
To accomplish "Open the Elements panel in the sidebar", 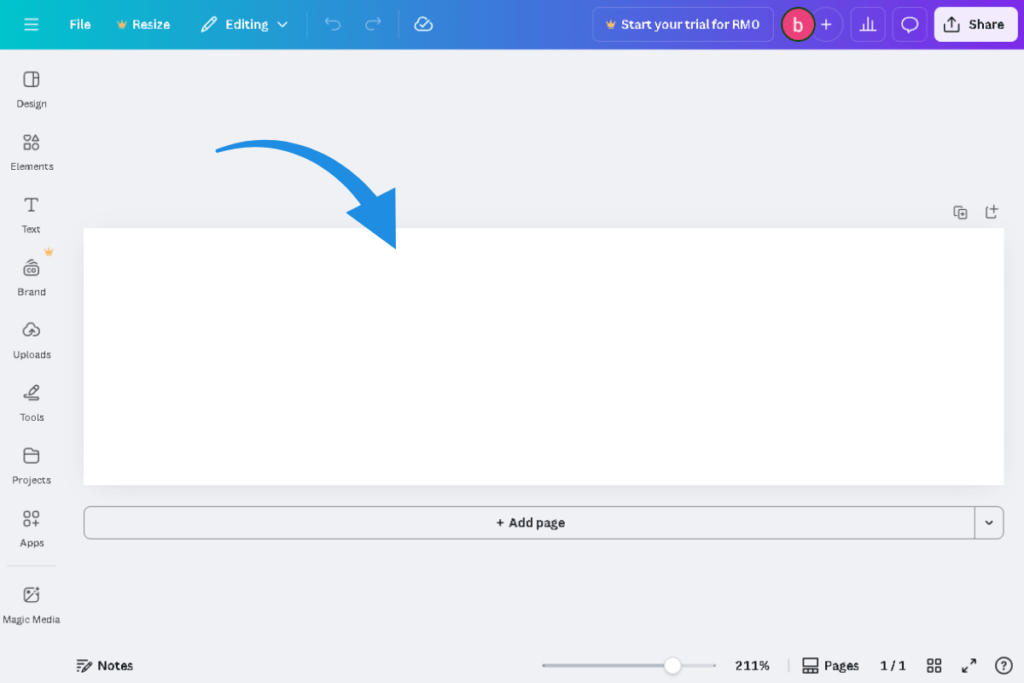I will (31, 151).
